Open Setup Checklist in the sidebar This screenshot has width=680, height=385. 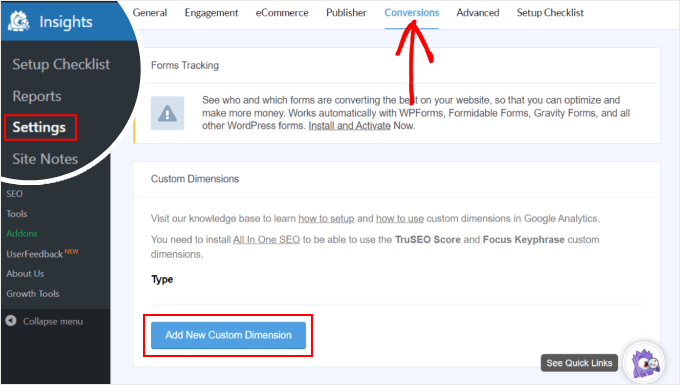[61, 64]
